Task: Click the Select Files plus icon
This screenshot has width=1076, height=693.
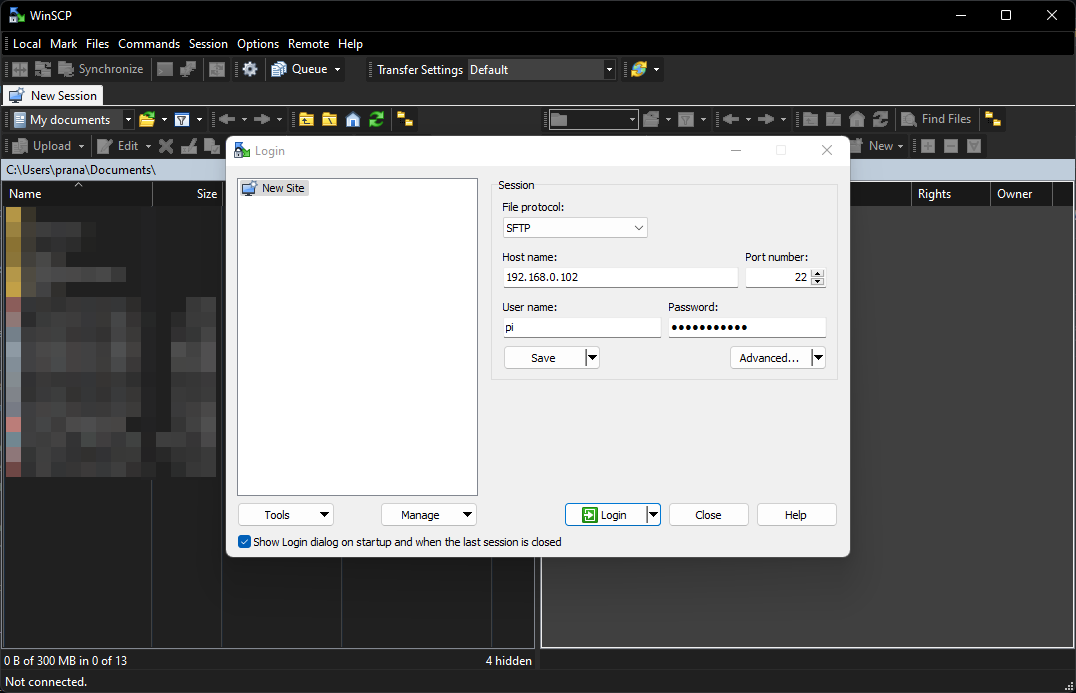Action: [928, 146]
